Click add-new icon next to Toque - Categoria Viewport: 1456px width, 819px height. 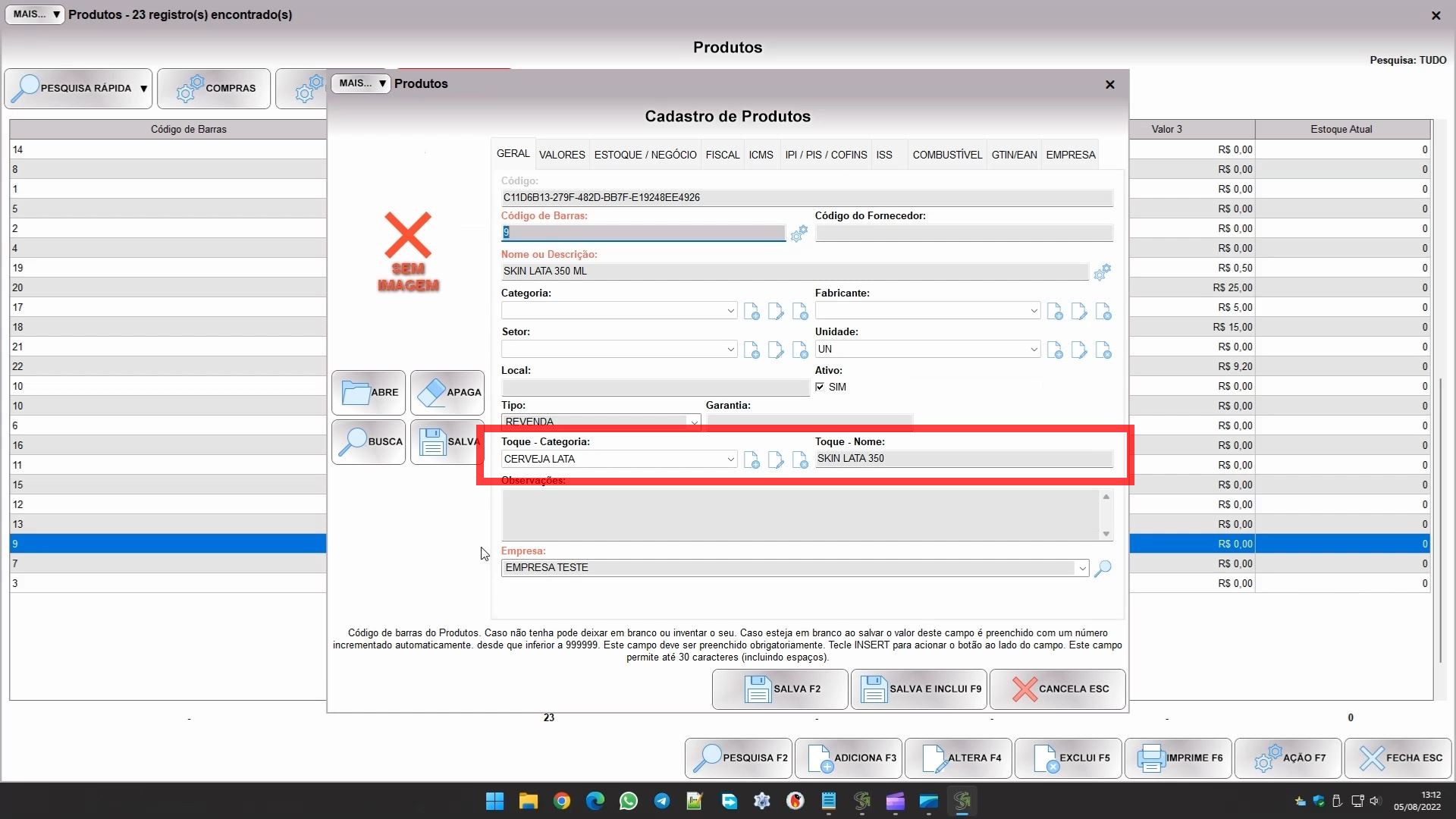click(x=752, y=460)
